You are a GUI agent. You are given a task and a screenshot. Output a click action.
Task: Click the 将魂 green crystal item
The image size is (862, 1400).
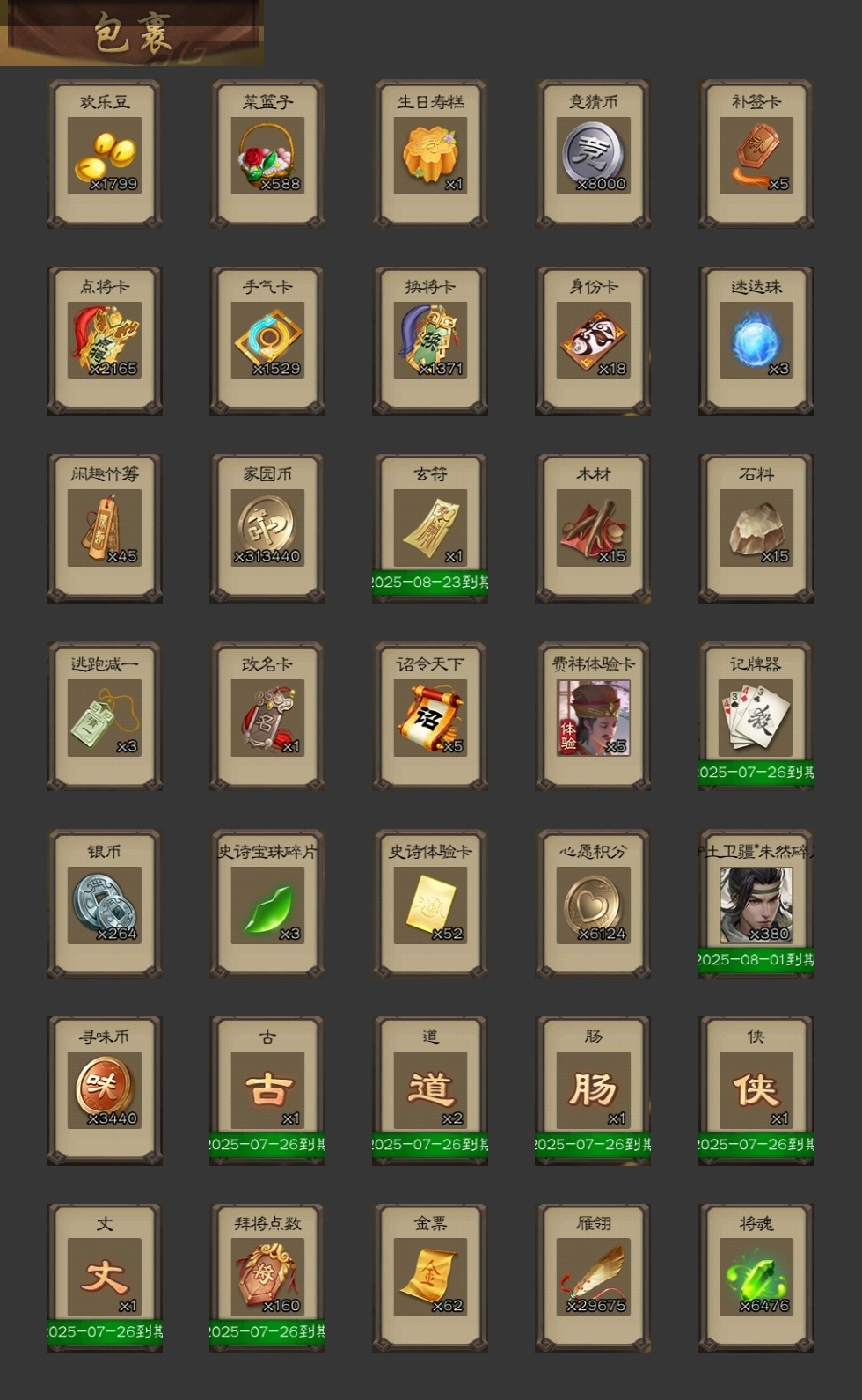pos(756,1279)
